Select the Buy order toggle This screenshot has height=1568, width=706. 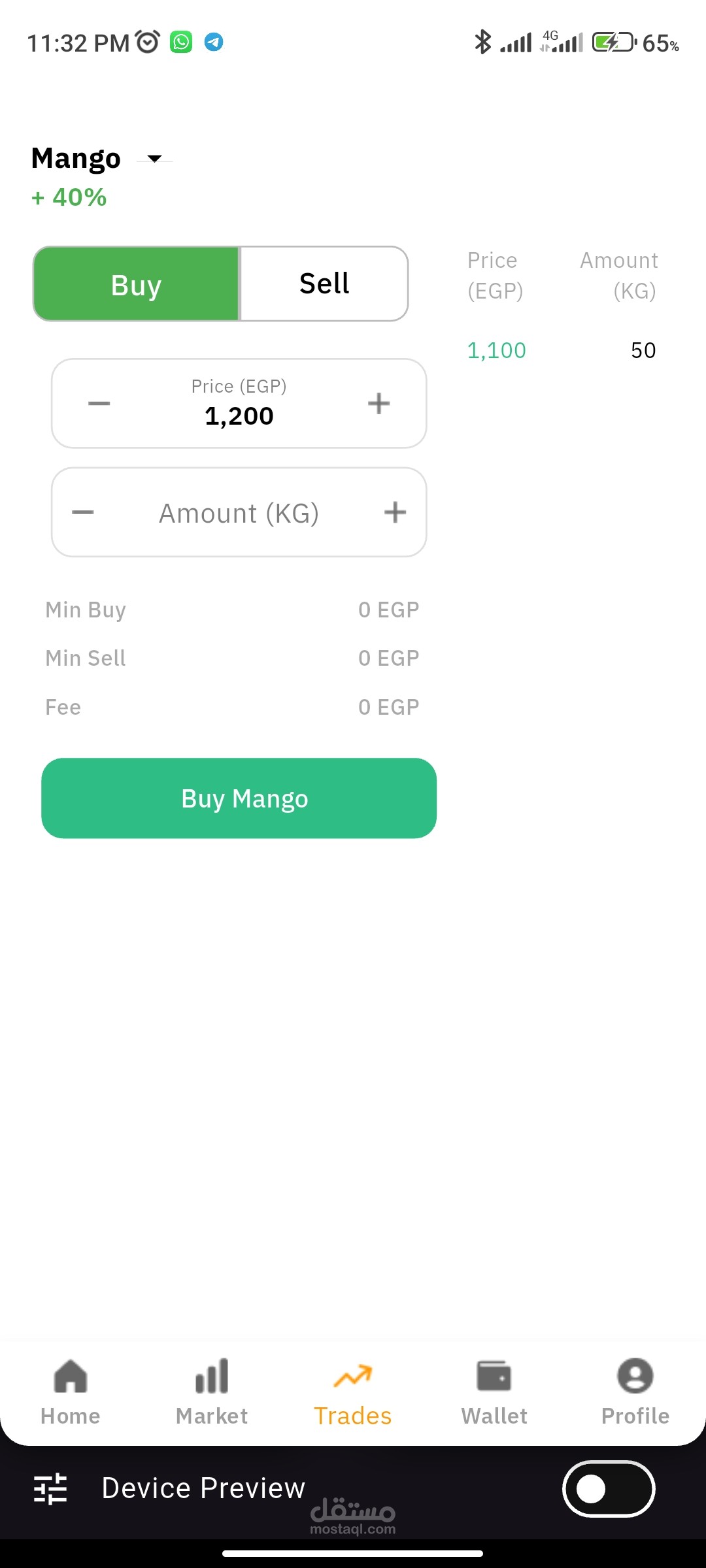tap(137, 284)
